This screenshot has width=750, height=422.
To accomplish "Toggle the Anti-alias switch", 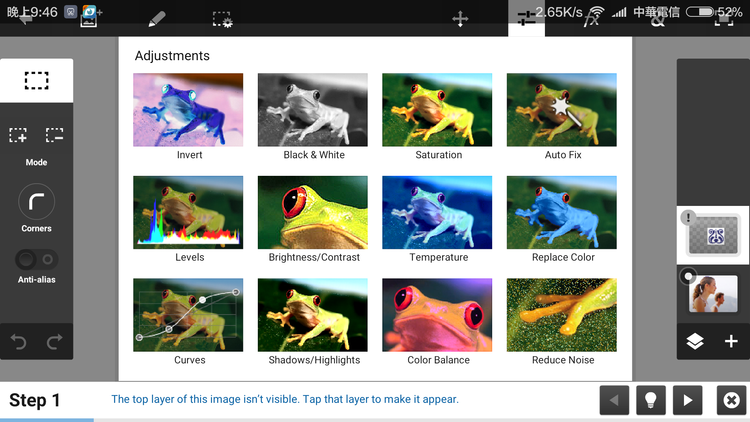I will coord(36,259).
